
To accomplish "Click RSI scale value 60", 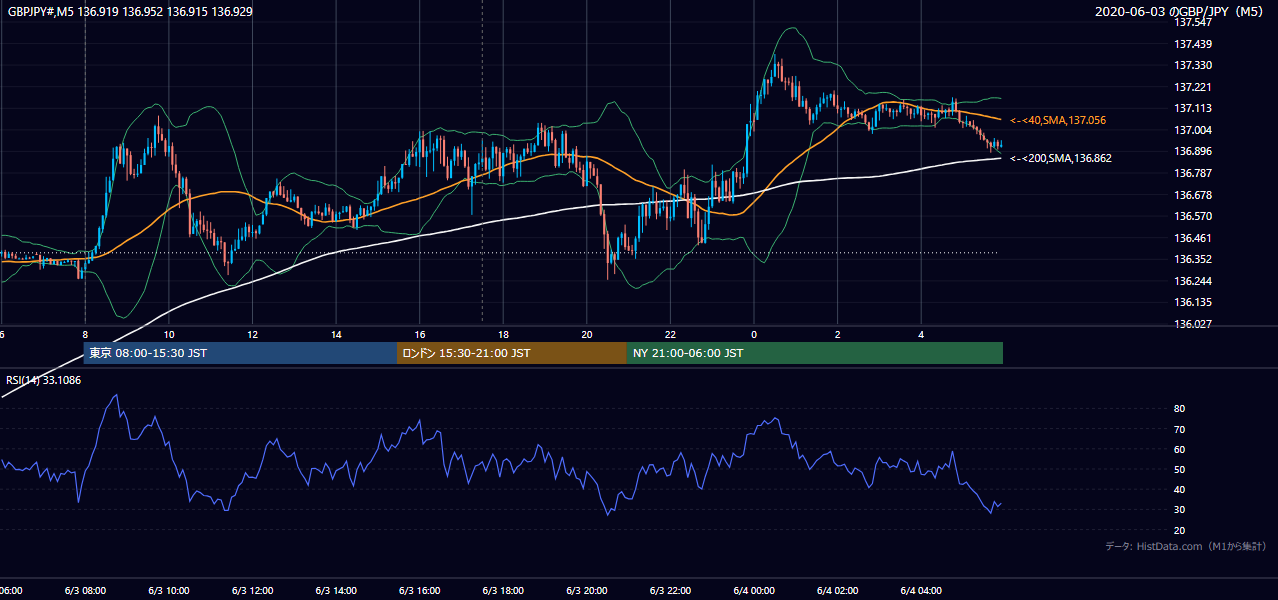I will (x=1179, y=449).
